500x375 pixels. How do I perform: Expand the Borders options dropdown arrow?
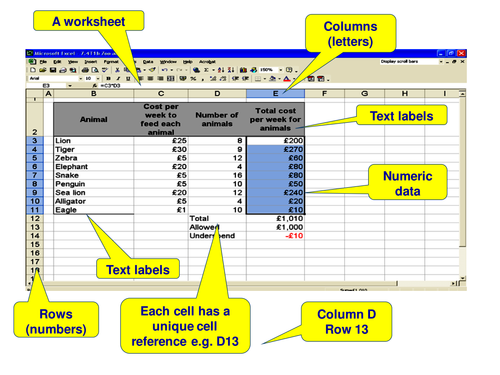265,79
